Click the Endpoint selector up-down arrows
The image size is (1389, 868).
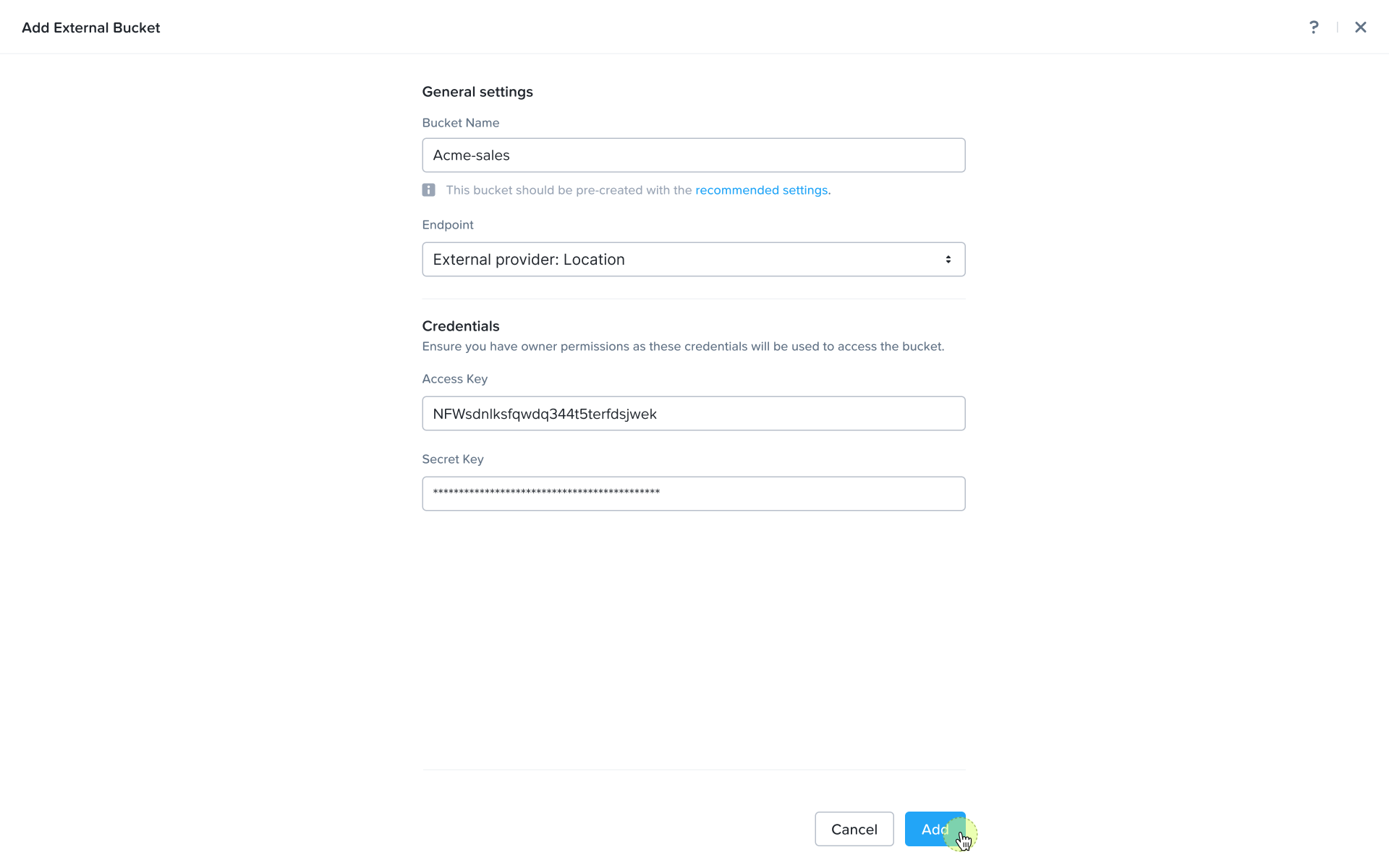point(948,260)
